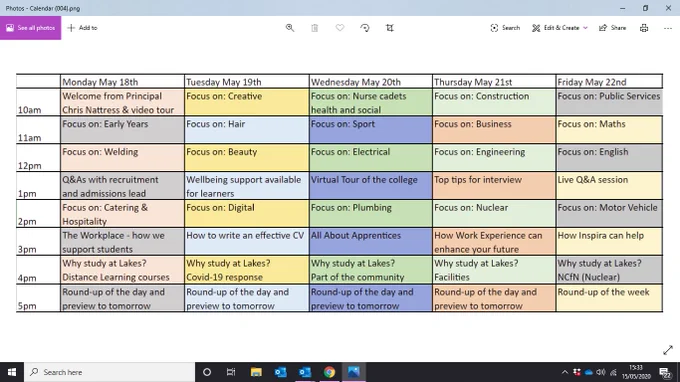Viewport: 680px width, 382px height.
Task: Click 'Top tips for interview' cell
Action: click(494, 186)
